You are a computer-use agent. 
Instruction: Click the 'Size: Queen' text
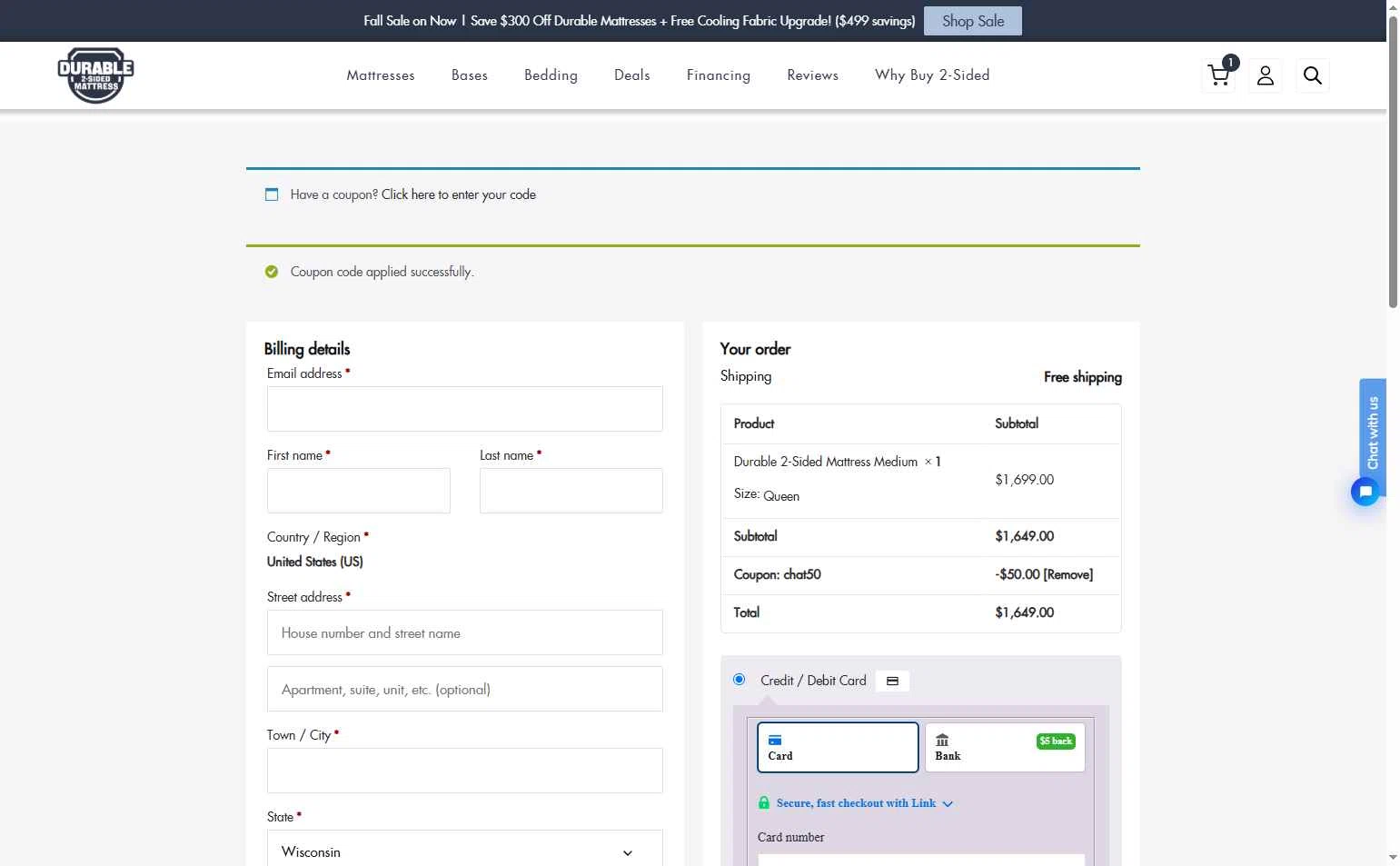(767, 495)
